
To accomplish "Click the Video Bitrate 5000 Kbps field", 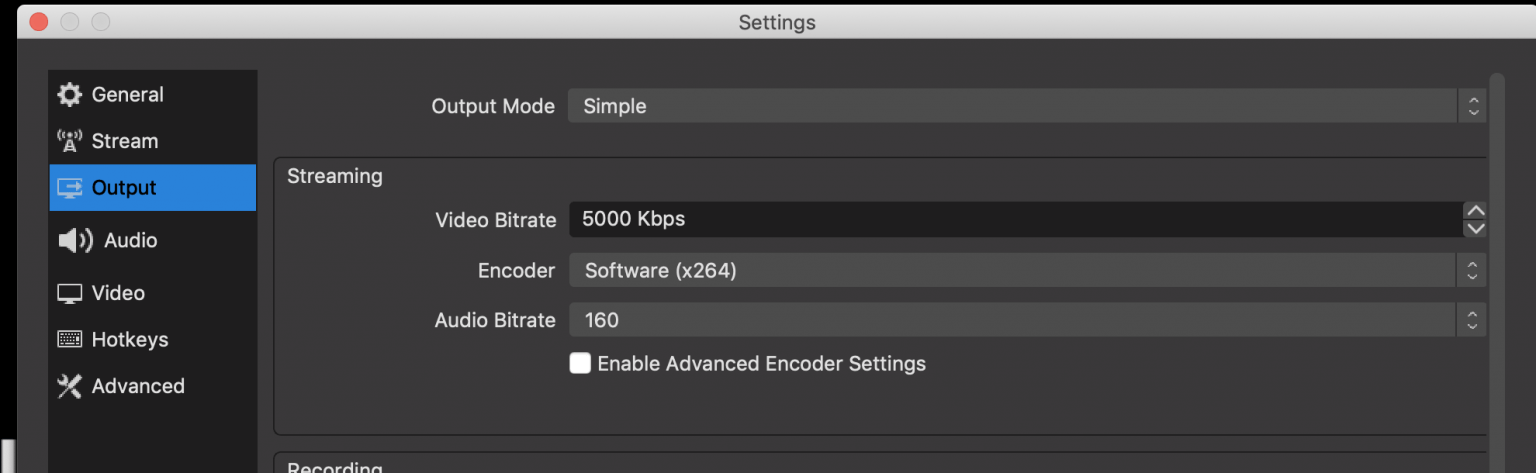I will coord(1015,219).
